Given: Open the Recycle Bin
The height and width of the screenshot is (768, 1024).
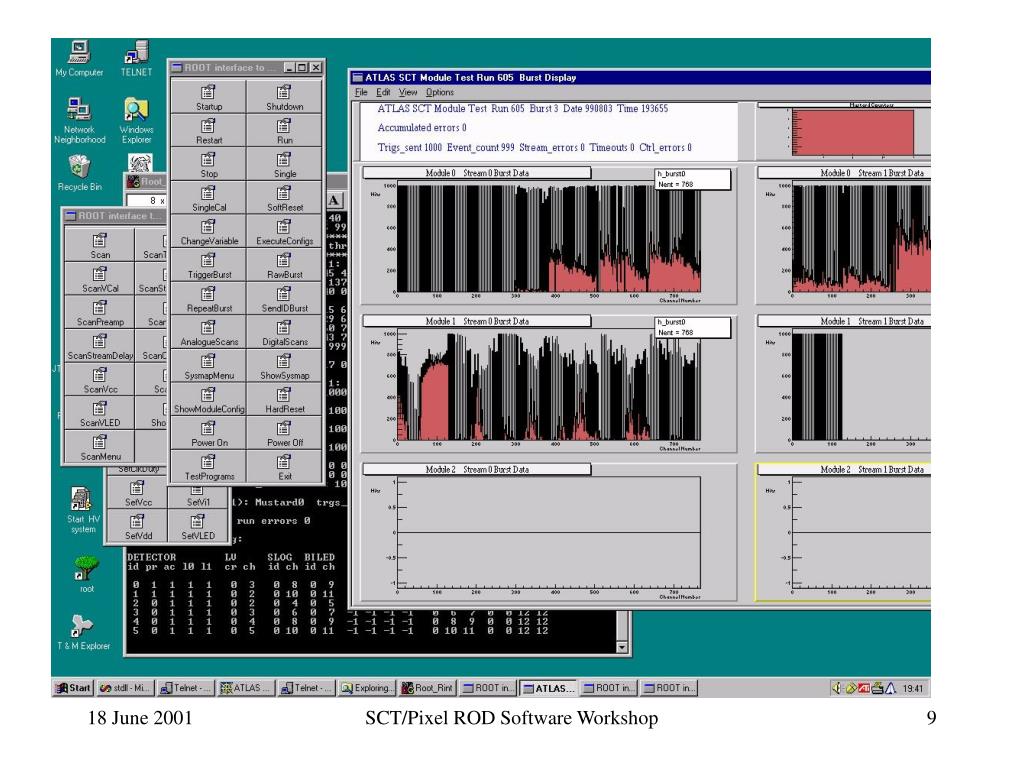Looking at the screenshot, I should click(x=79, y=172).
